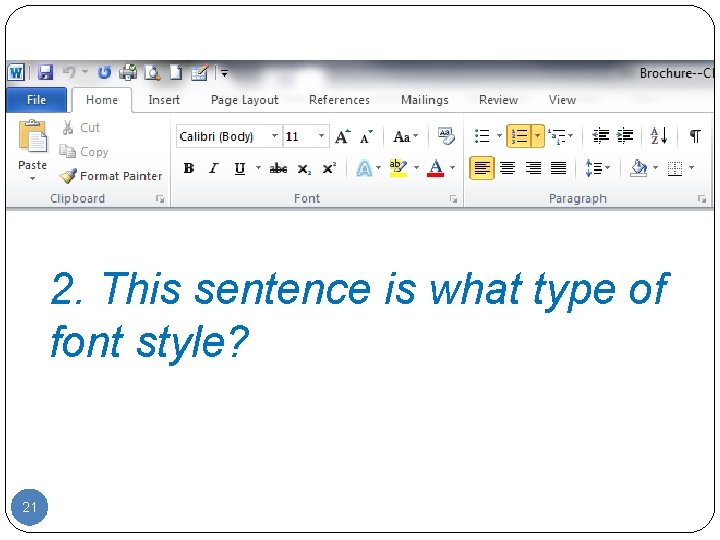Open Print Preview from quick access

152,73
